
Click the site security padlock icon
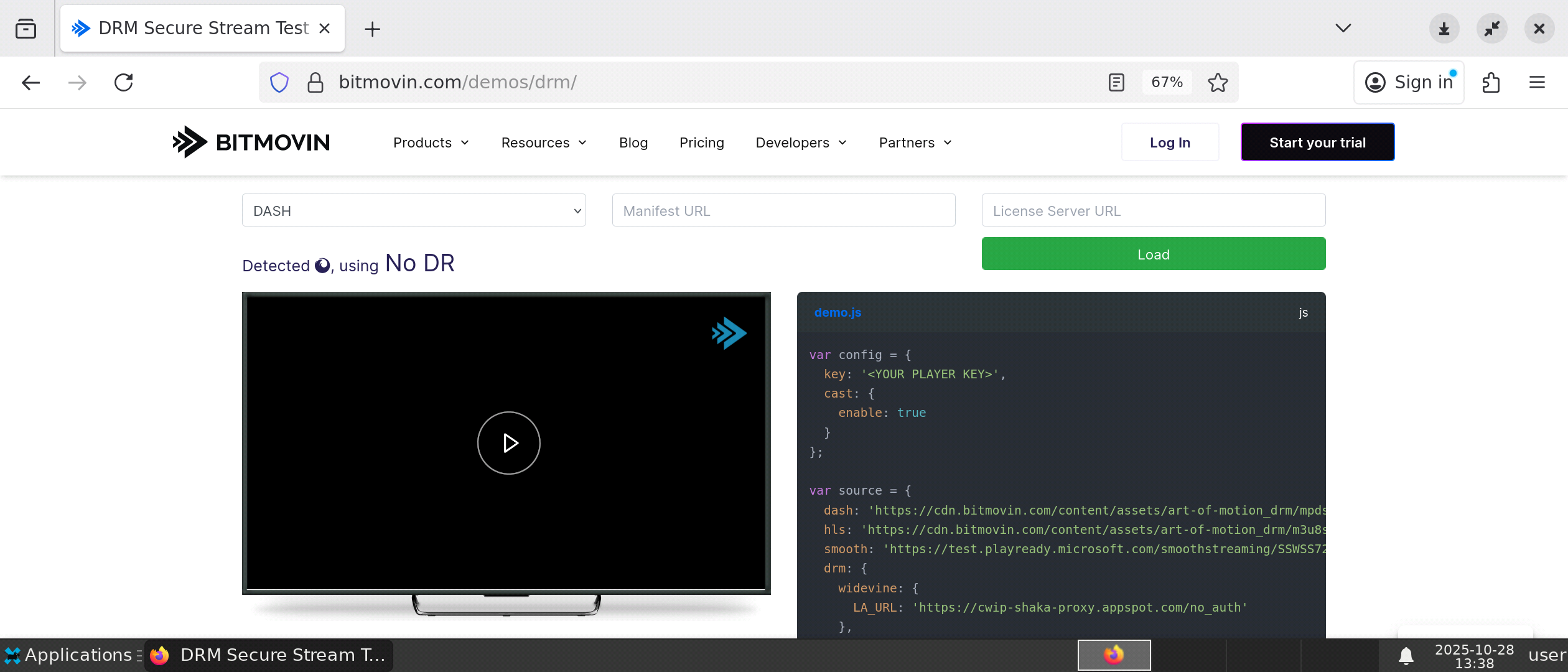pyautogui.click(x=315, y=82)
